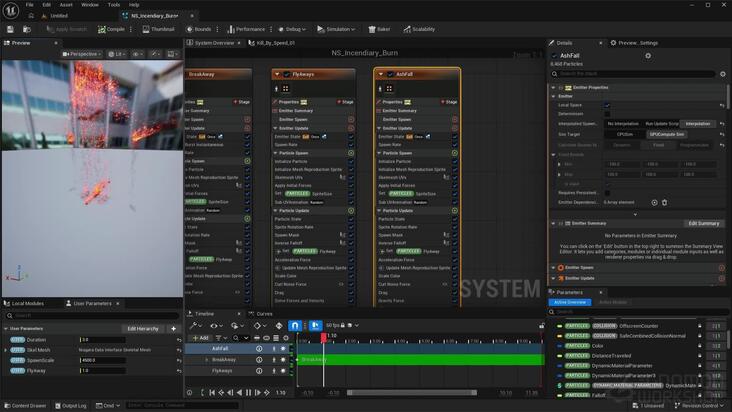This screenshot has height=412, width=732.
Task: Click the Edit Summary button
Action: pyautogui.click(x=704, y=223)
